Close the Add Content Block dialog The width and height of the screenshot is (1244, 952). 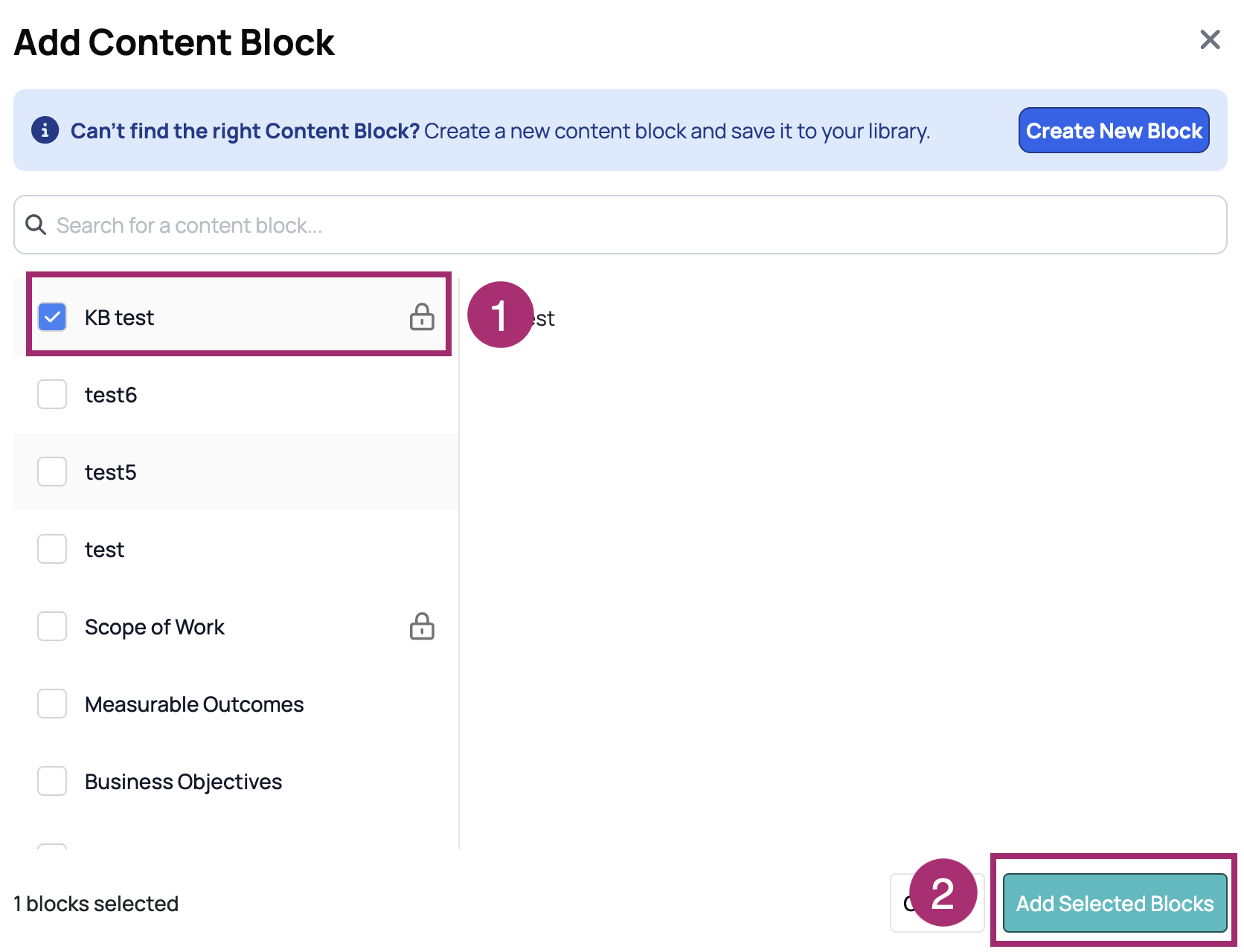(1210, 40)
